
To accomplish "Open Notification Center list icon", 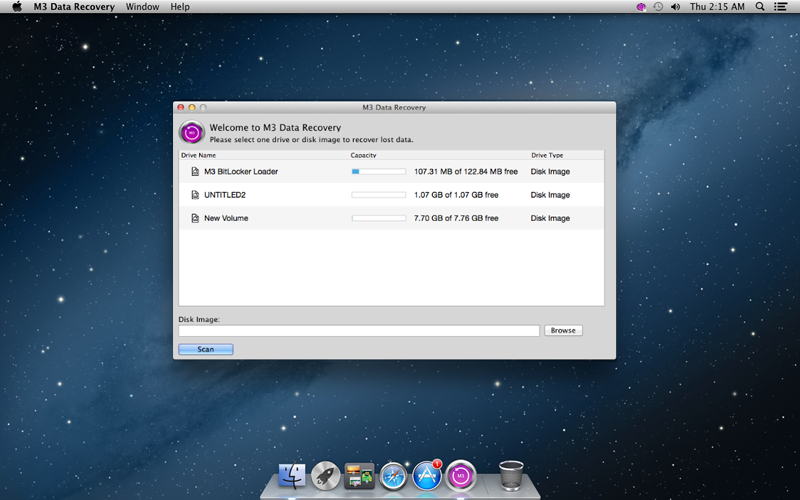I will click(x=780, y=7).
